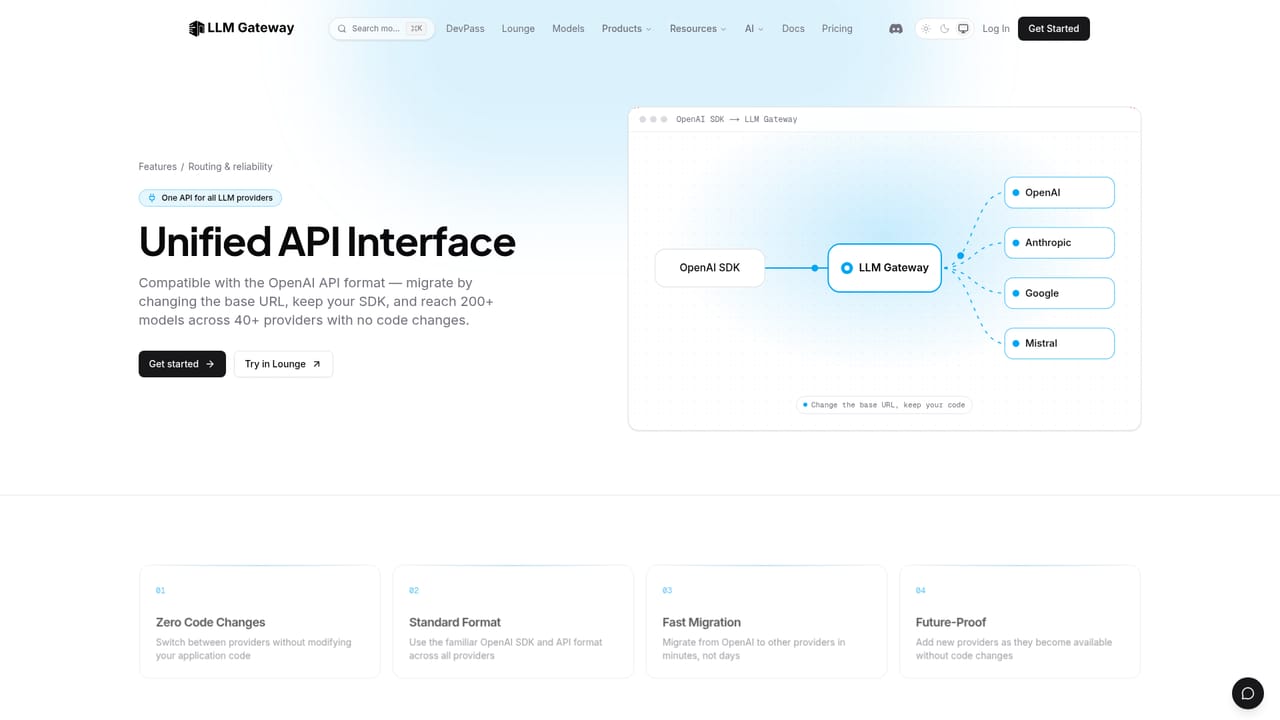Click 'Change the base URL, keep your code' label
Viewport: 1280px width, 720px height.
click(x=884, y=405)
